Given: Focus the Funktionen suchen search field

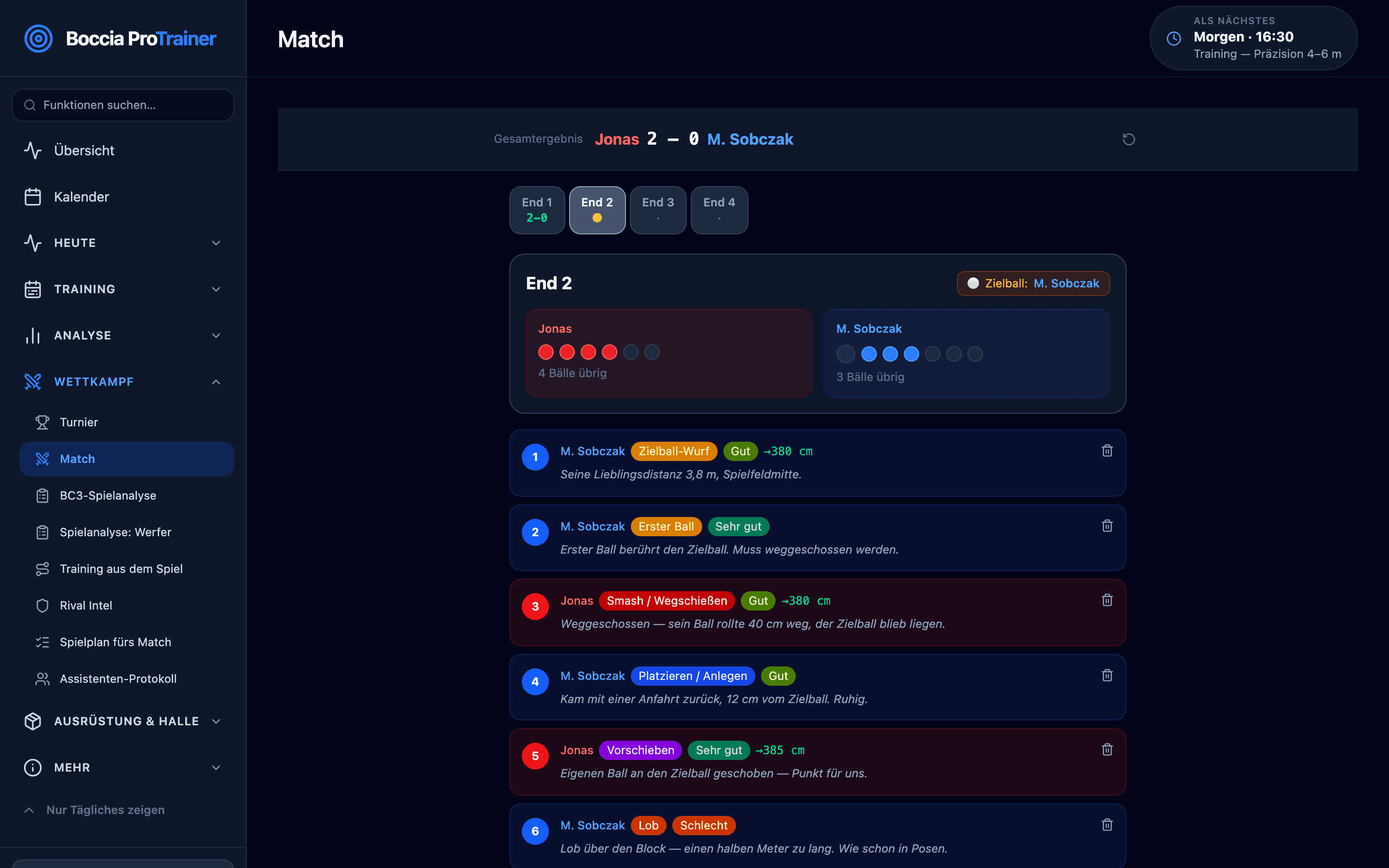Looking at the screenshot, I should click(x=123, y=105).
